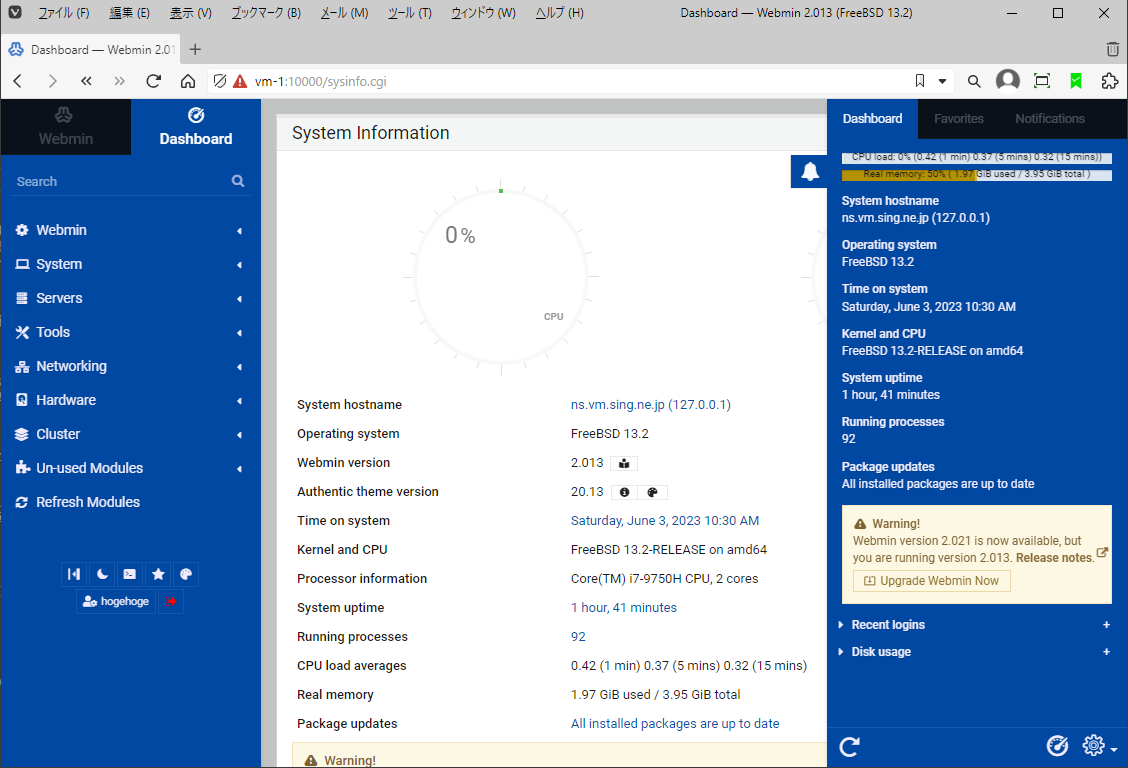Viewport: 1128px width, 768px height.
Task: Expand the Webmin category in the navigation
Action: click(130, 230)
